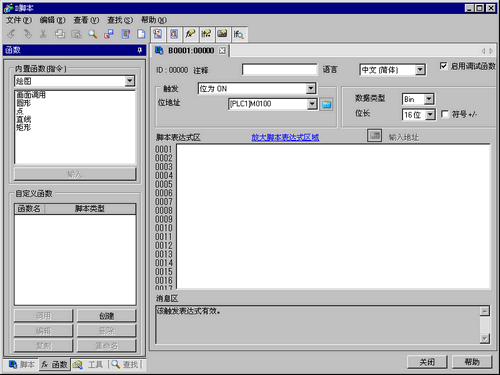Click the paste toolbar icon

pos(76,34)
